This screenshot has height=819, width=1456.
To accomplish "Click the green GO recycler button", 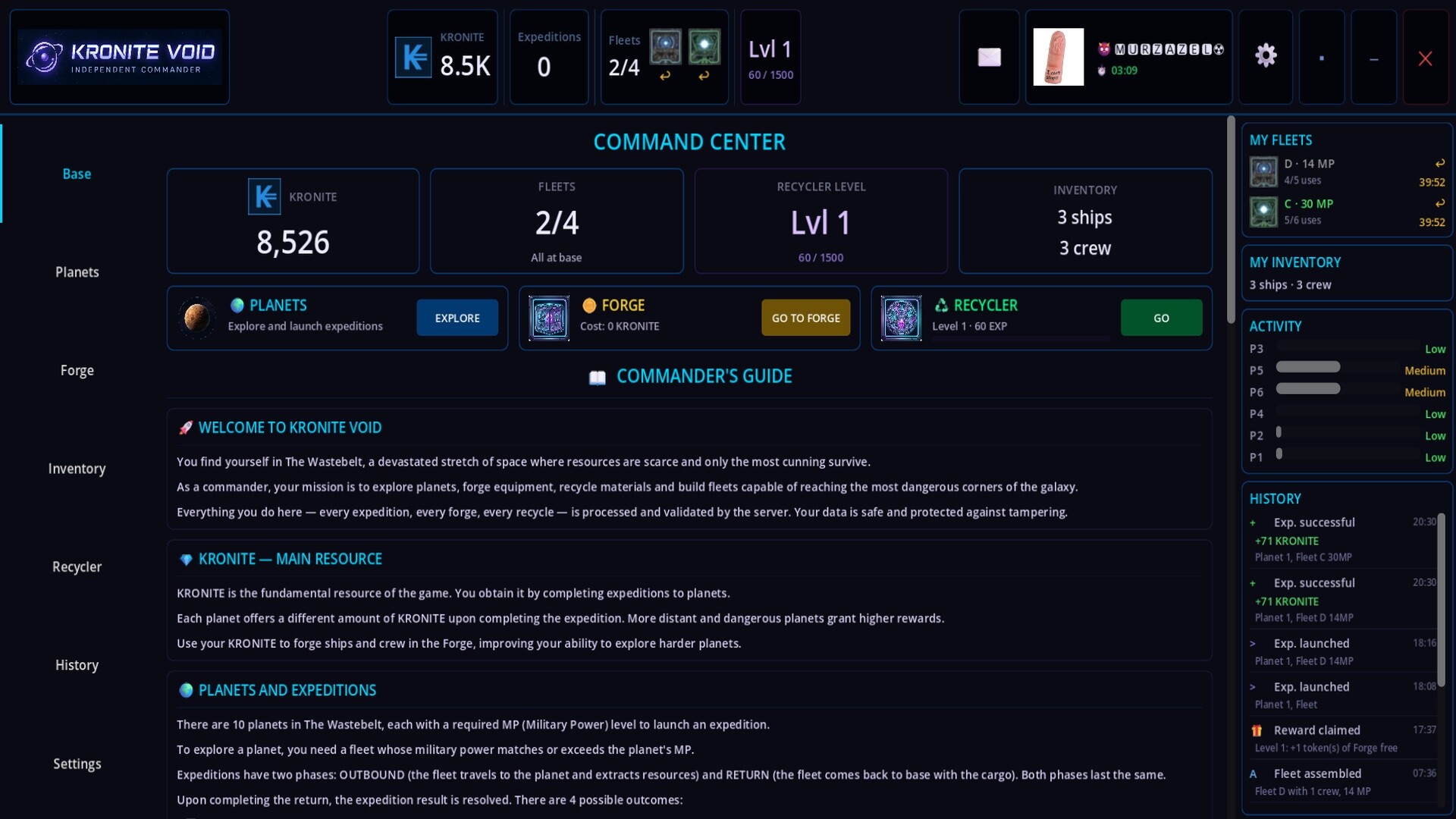I will pos(1161,318).
